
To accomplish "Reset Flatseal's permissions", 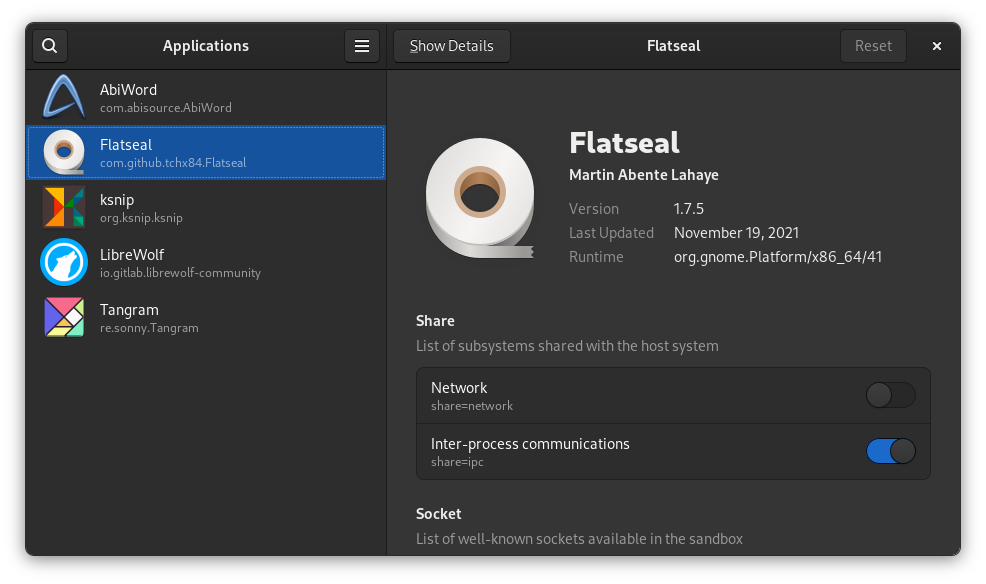I will [x=872, y=45].
